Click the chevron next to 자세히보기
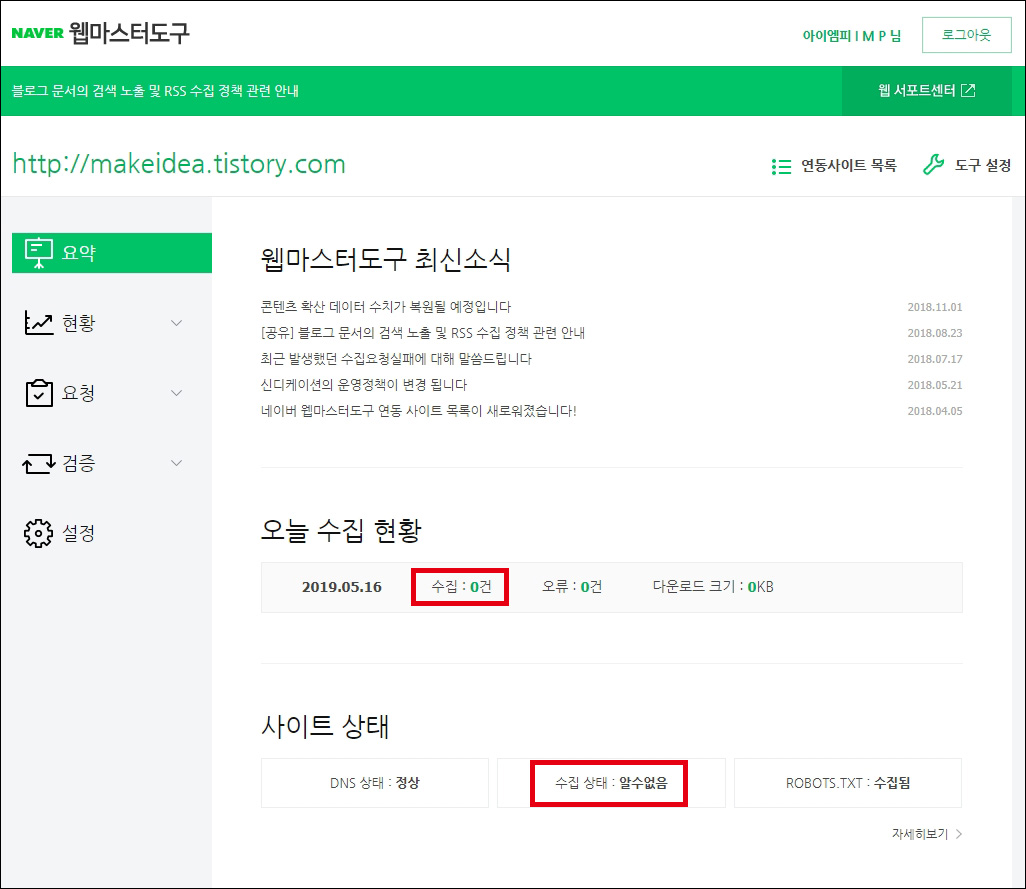The image size is (1026, 889). [x=959, y=834]
